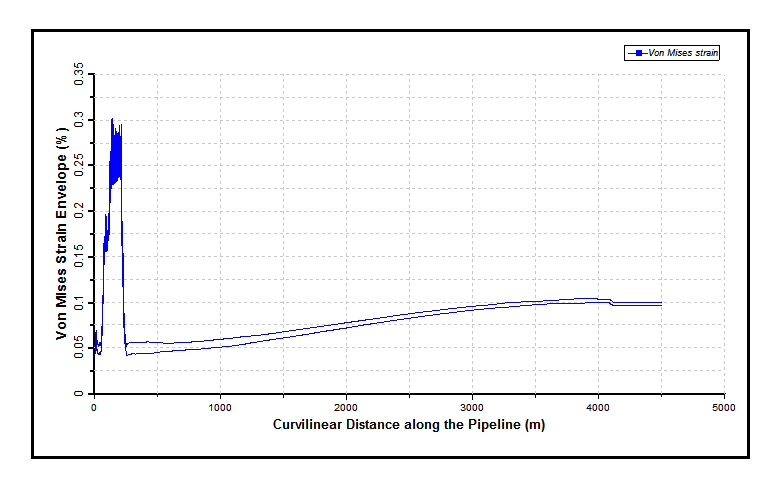Click the 0.3 tick label on the Y-axis
Viewport: 779px width, 488px height.
[80, 120]
